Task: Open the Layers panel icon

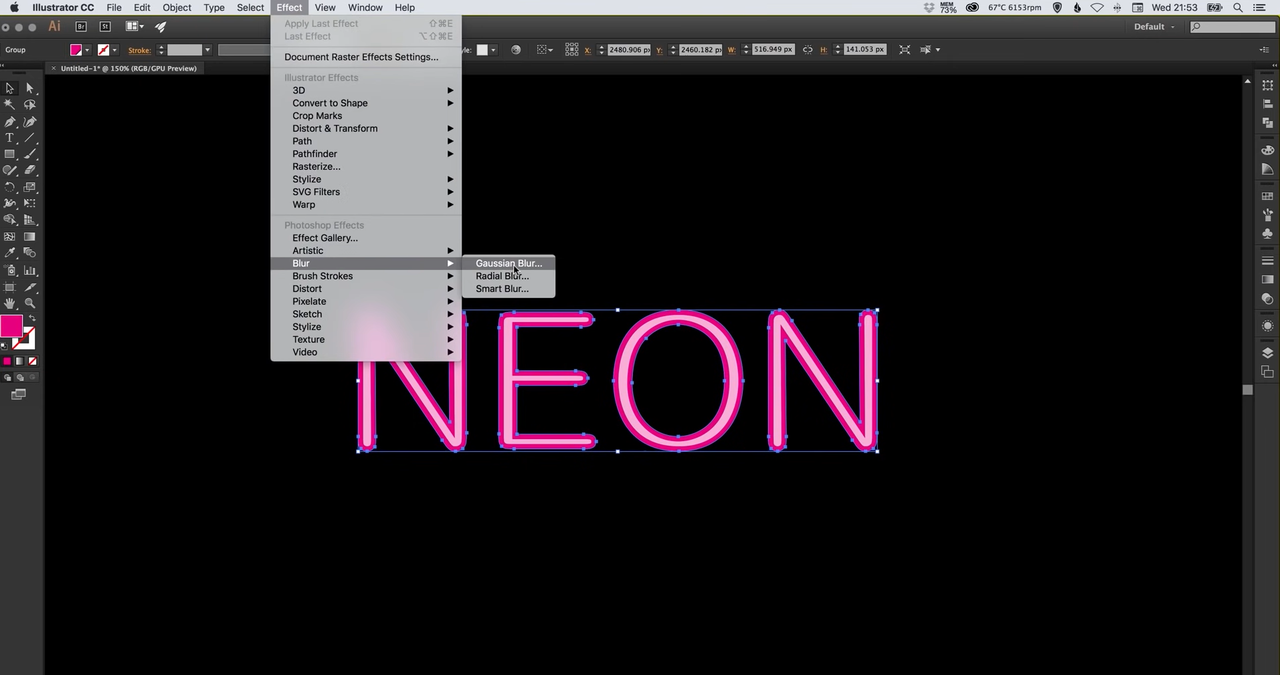Action: [x=1268, y=353]
